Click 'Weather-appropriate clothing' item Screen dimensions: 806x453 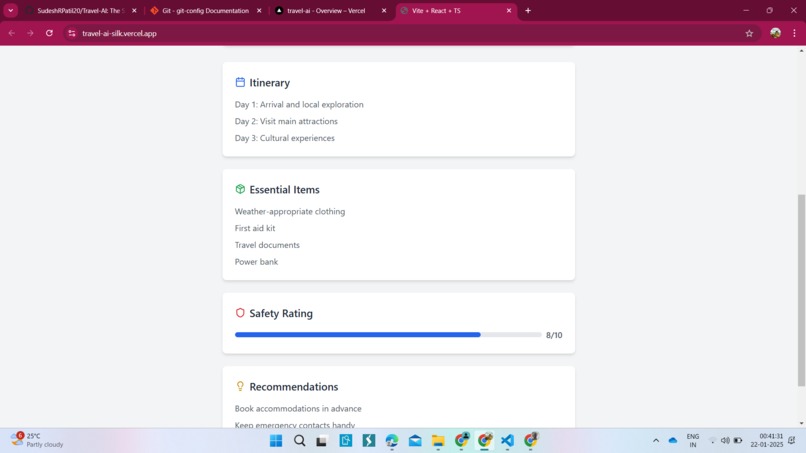(290, 211)
